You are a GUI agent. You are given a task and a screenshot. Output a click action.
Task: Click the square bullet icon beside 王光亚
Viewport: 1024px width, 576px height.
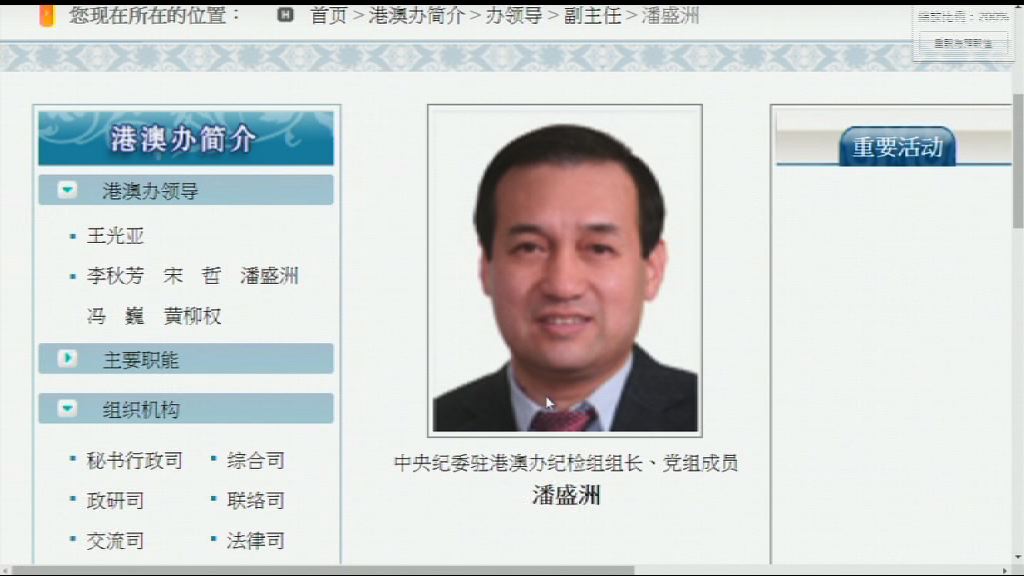pos(72,237)
